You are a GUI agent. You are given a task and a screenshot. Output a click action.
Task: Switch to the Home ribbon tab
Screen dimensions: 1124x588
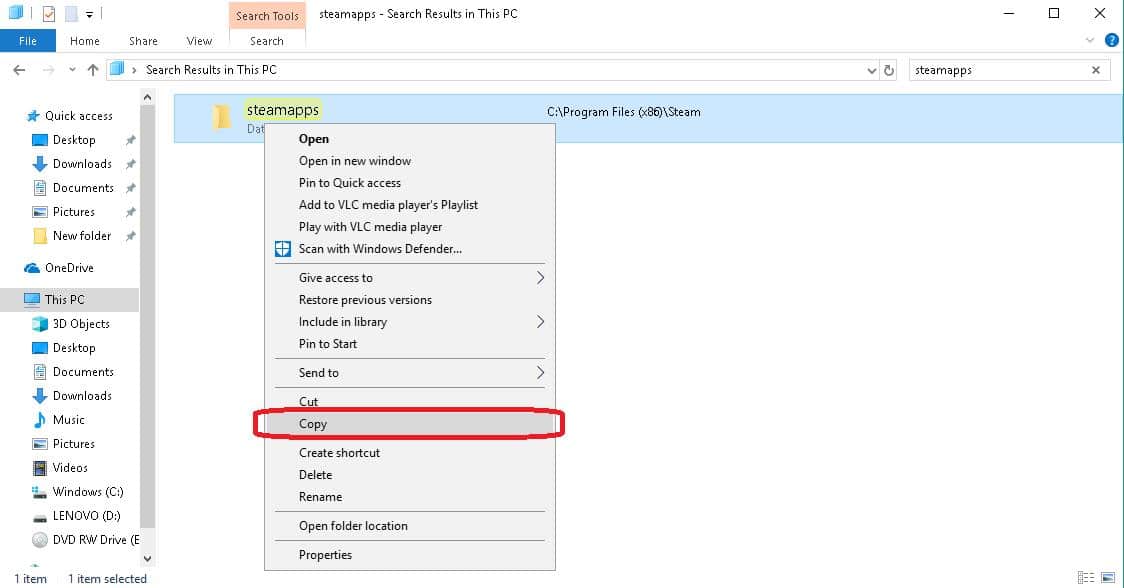tap(85, 41)
